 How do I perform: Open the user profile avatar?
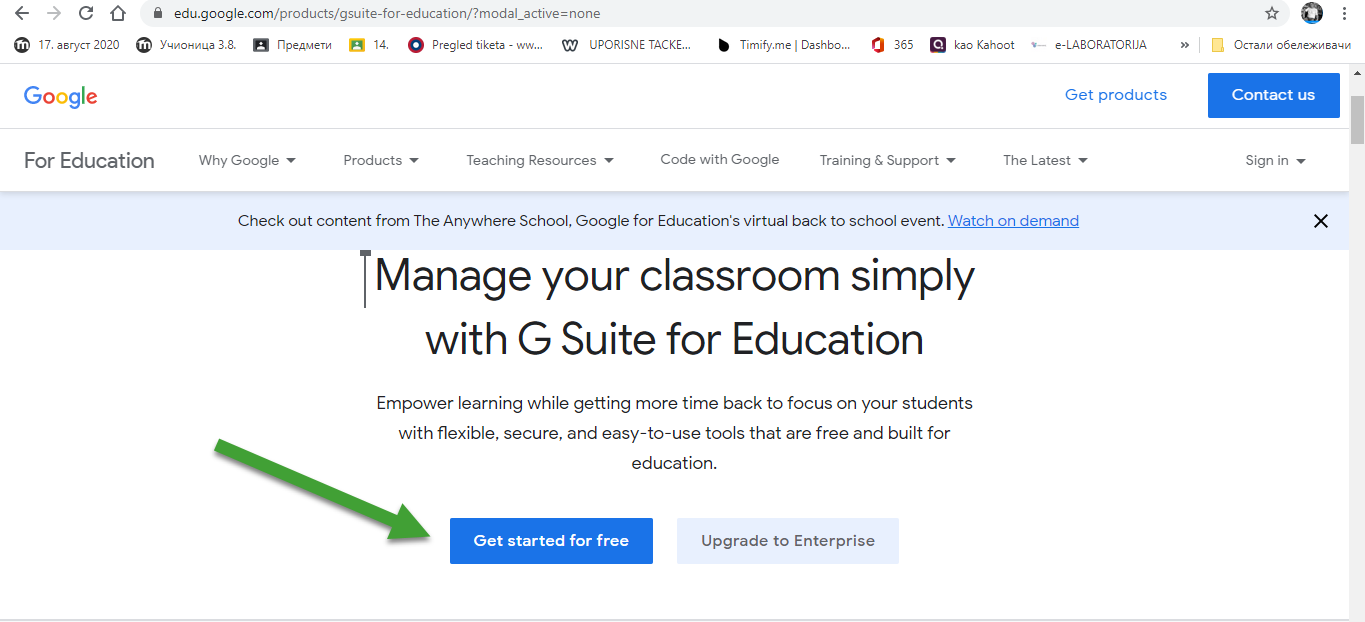click(1311, 14)
